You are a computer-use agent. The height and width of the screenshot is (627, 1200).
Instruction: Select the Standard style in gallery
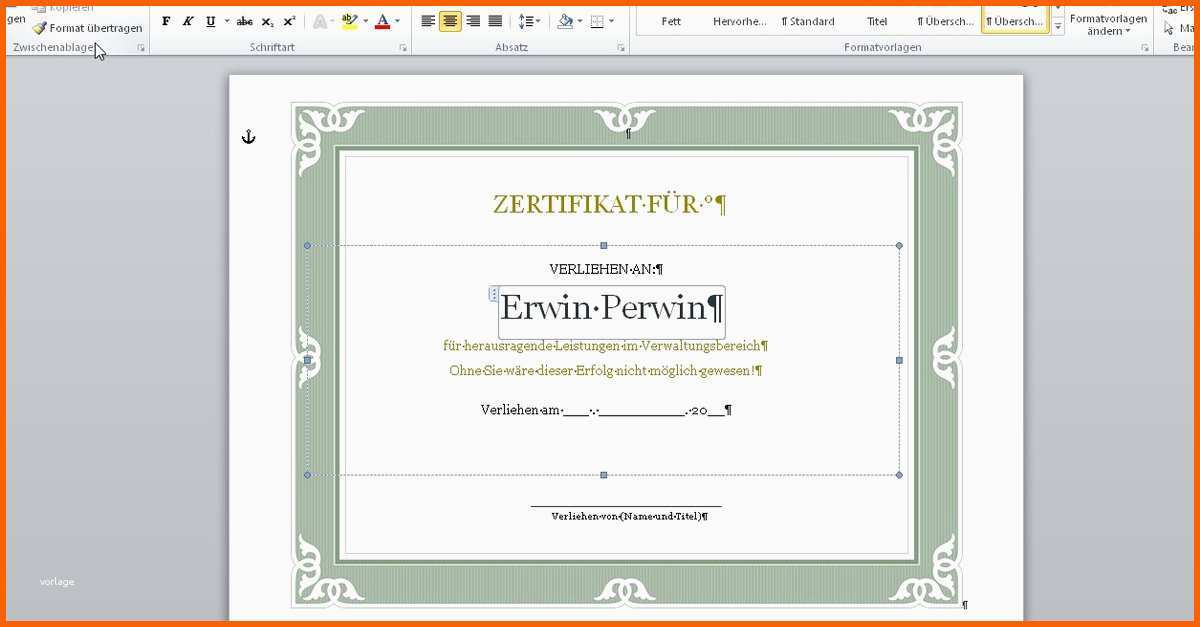(808, 21)
